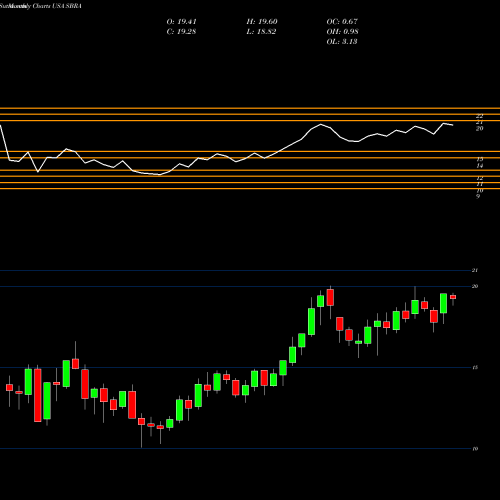
Task: Select the OL: 3.13 reading
Action: (x=342, y=42)
